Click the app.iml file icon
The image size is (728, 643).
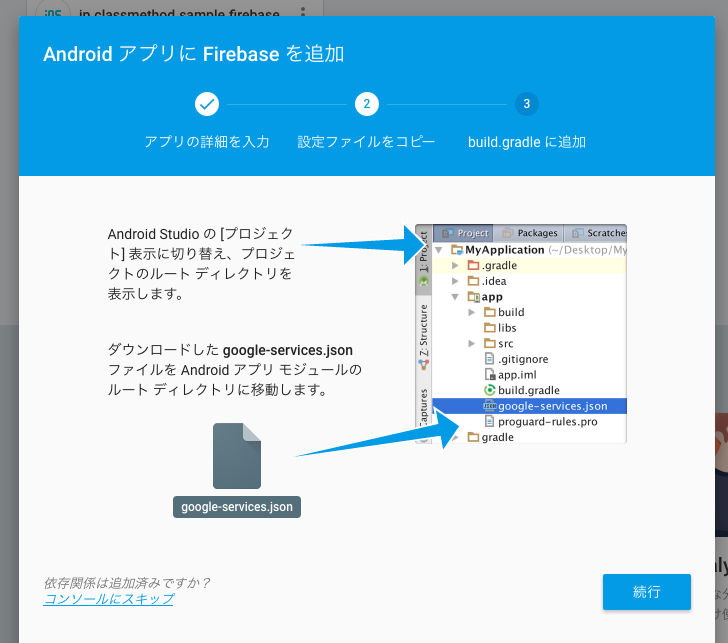point(490,374)
